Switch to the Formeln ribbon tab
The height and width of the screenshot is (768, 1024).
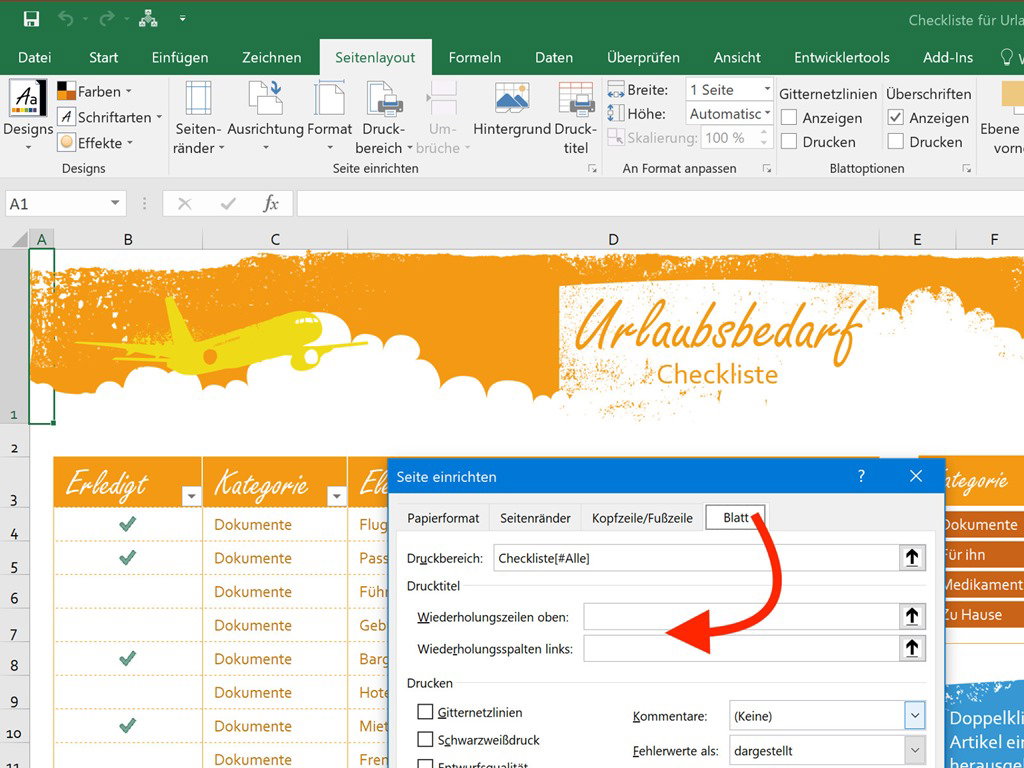(x=474, y=57)
